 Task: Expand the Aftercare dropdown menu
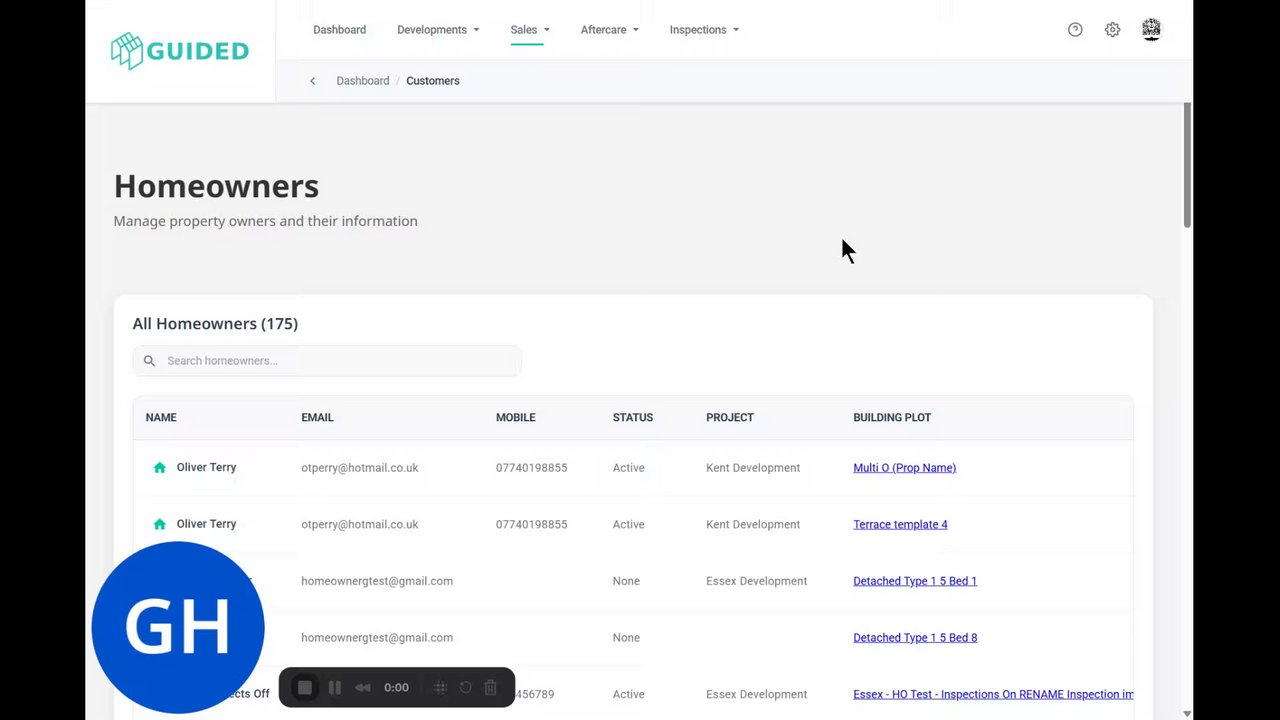pos(610,30)
